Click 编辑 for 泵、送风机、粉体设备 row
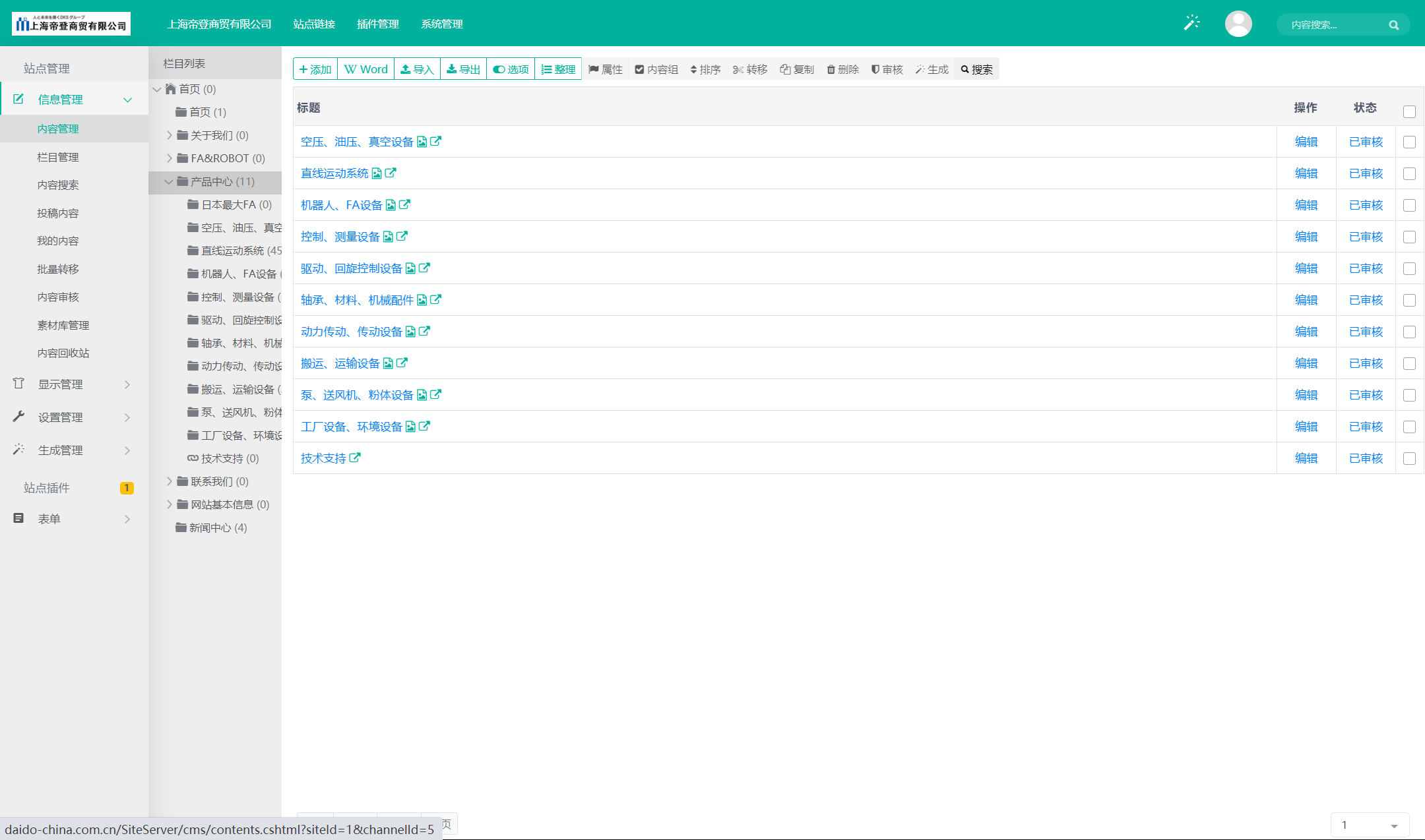 click(x=1306, y=395)
